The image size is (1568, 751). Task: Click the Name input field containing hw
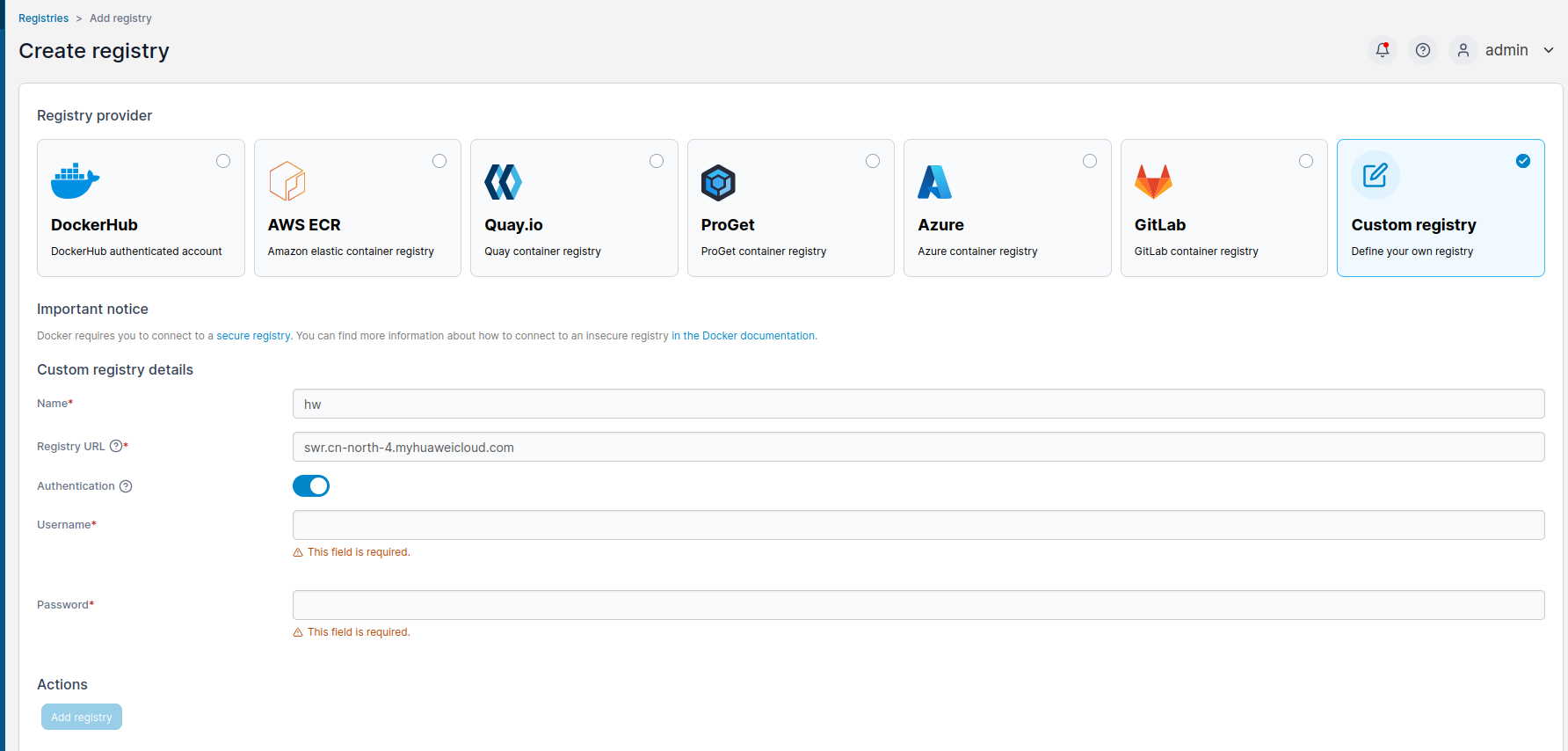pyautogui.click(x=918, y=404)
